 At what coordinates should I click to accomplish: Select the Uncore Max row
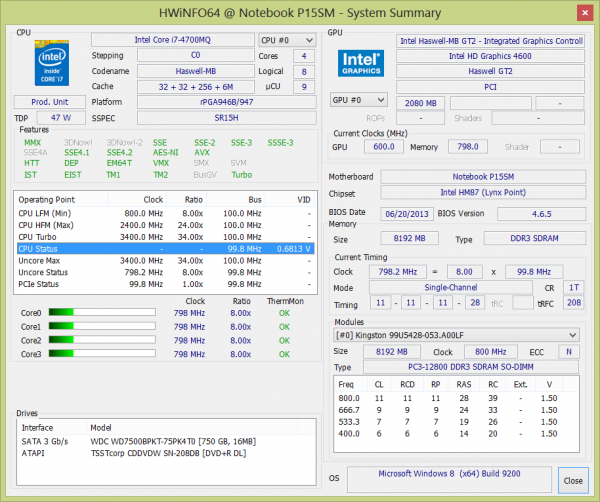166,261
